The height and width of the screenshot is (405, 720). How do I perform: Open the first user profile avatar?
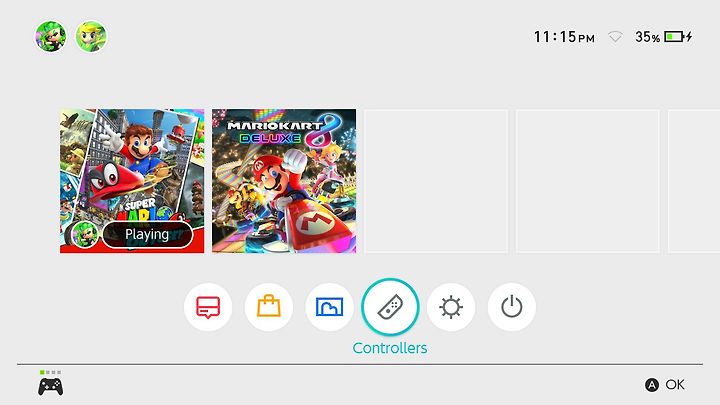[x=51, y=36]
